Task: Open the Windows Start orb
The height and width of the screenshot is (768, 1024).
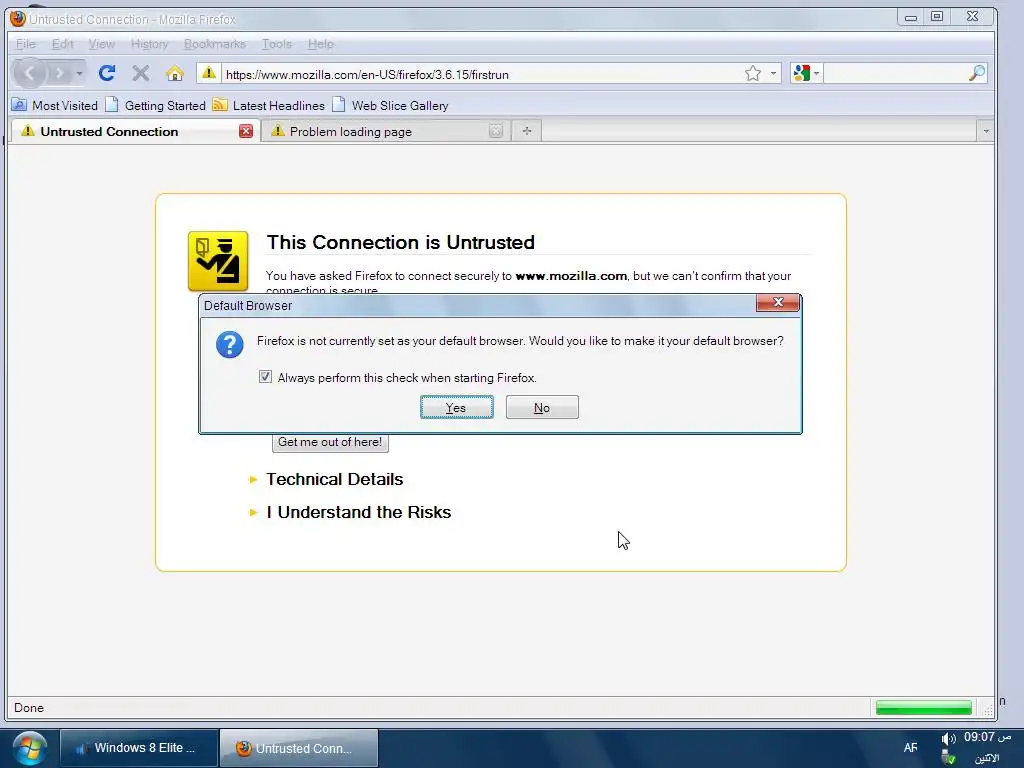Action: pyautogui.click(x=27, y=748)
